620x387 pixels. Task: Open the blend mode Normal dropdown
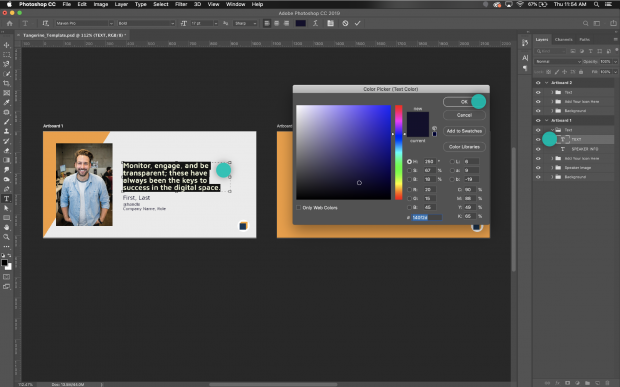tap(558, 62)
